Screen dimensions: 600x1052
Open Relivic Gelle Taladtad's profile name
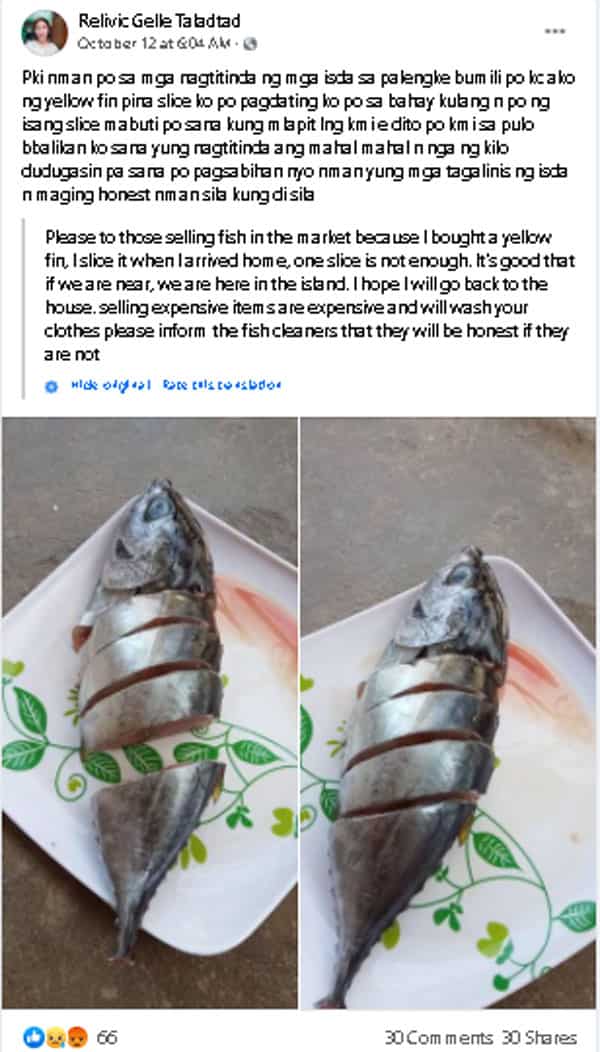(159, 21)
